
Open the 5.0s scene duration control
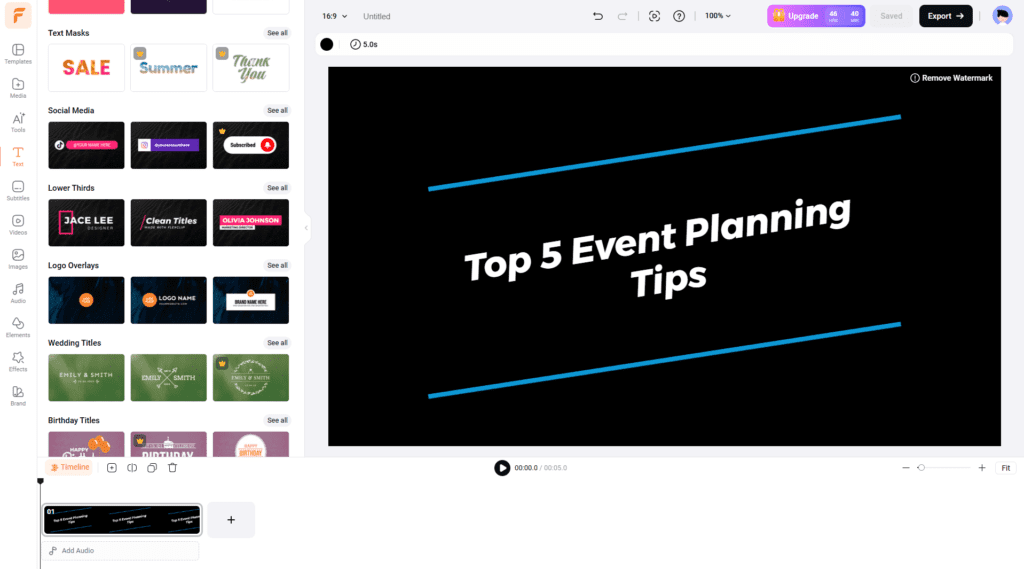tap(364, 44)
